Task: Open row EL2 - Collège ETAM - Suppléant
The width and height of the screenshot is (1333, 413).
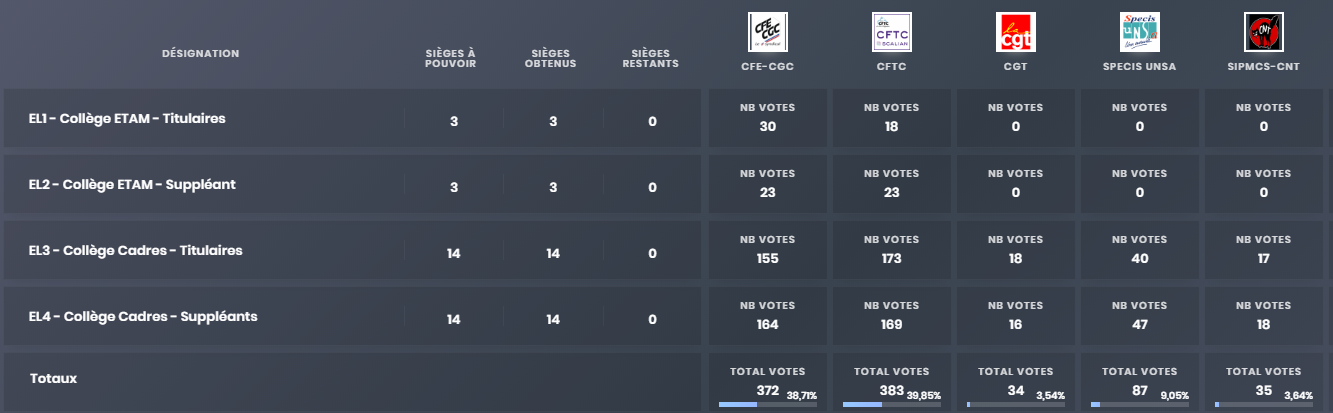Action: pyautogui.click(x=352, y=185)
